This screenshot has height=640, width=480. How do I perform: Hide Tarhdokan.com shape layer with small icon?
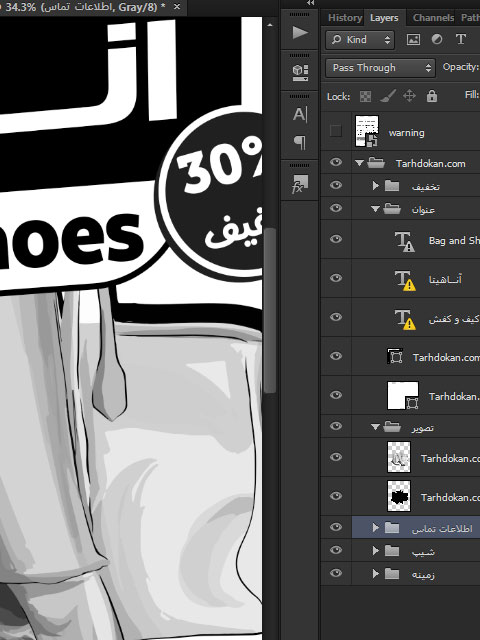click(x=336, y=356)
